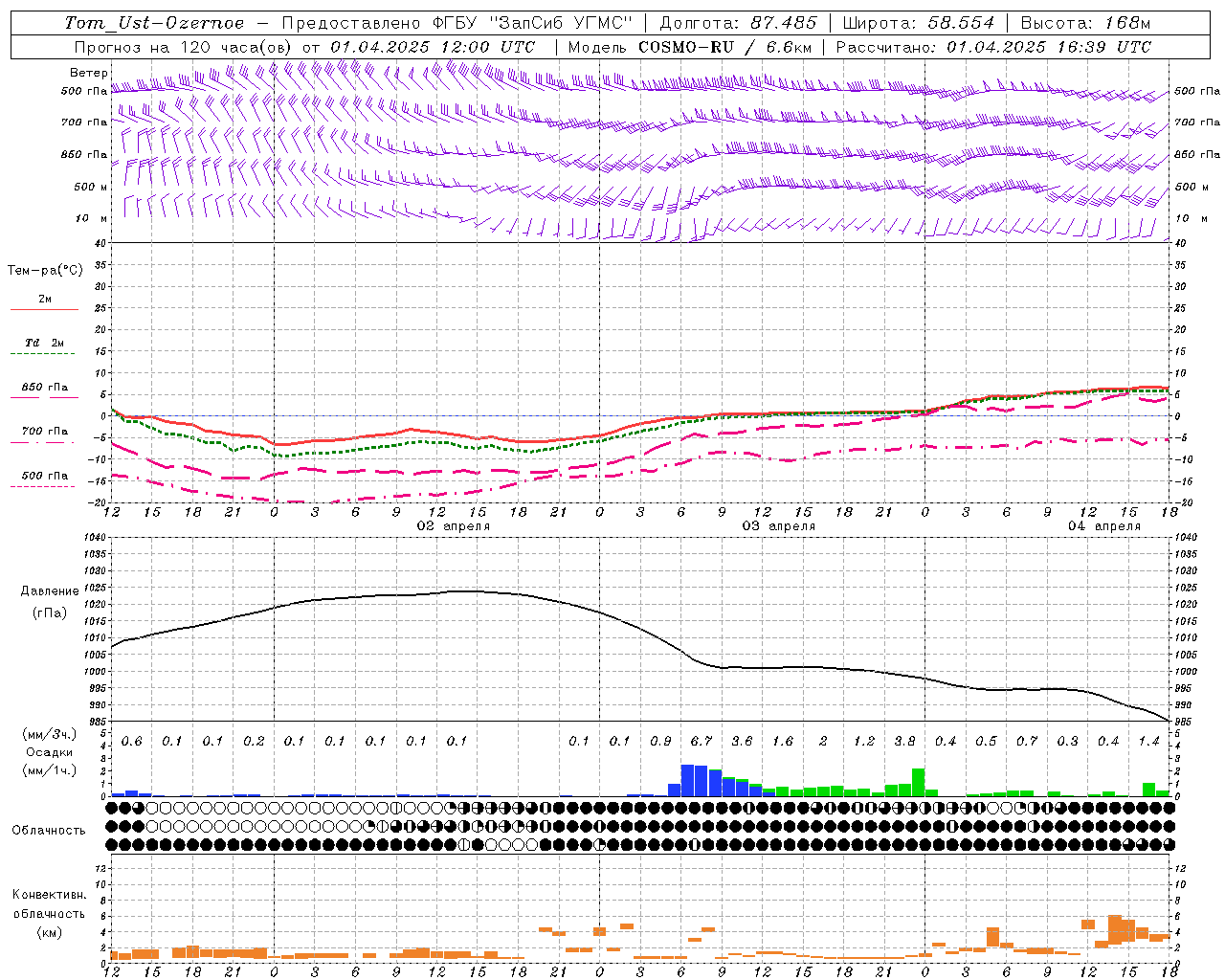Click the 0.9 precipitation value

point(660,742)
